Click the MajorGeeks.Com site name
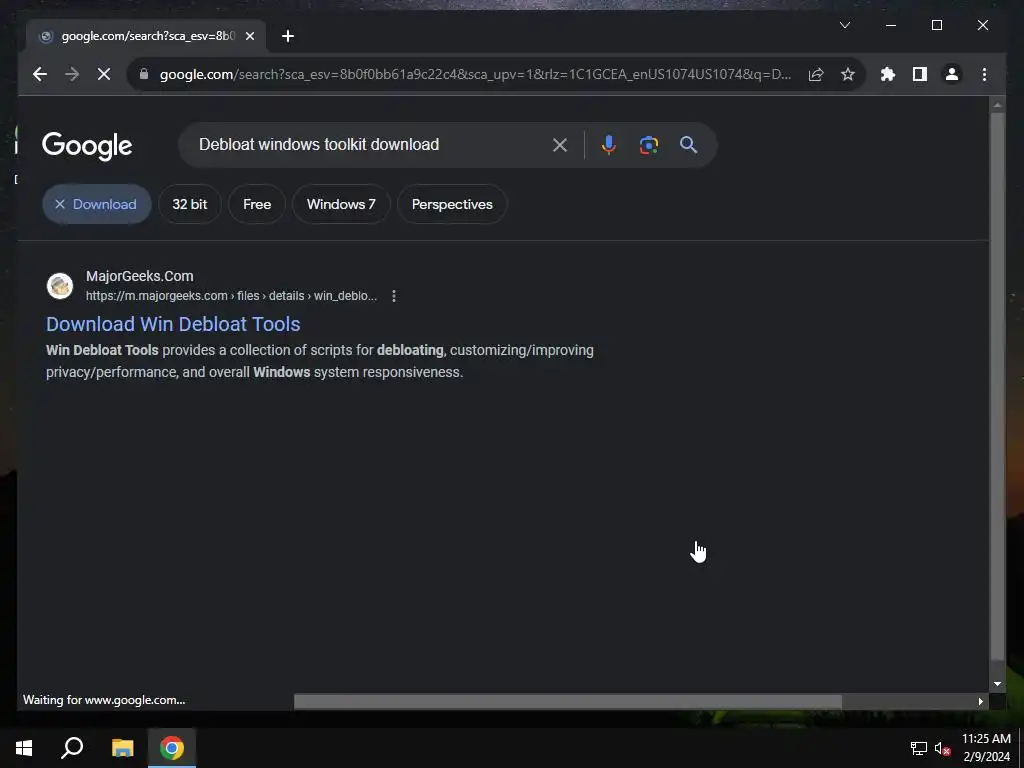 [139, 276]
